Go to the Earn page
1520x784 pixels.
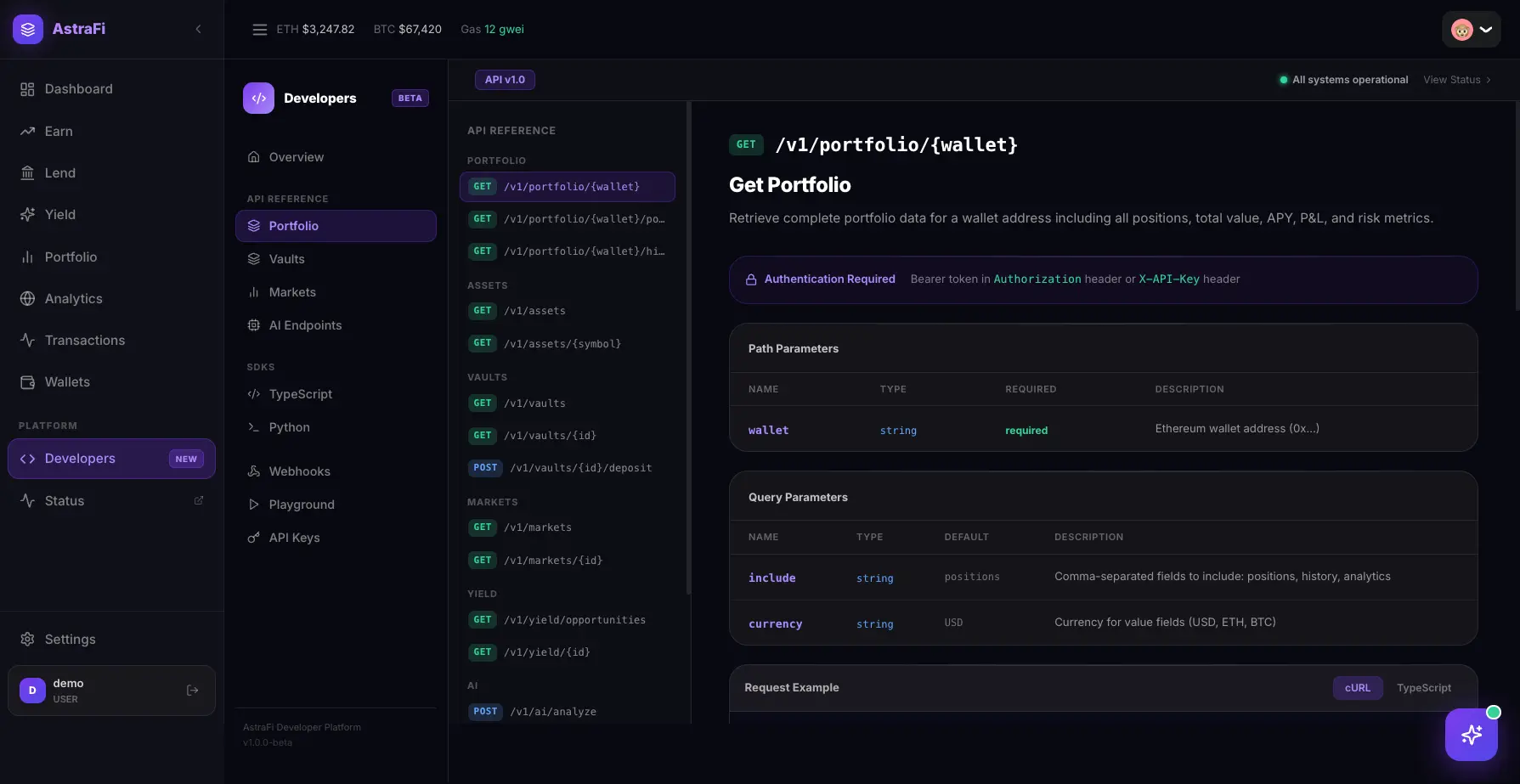tap(111, 131)
